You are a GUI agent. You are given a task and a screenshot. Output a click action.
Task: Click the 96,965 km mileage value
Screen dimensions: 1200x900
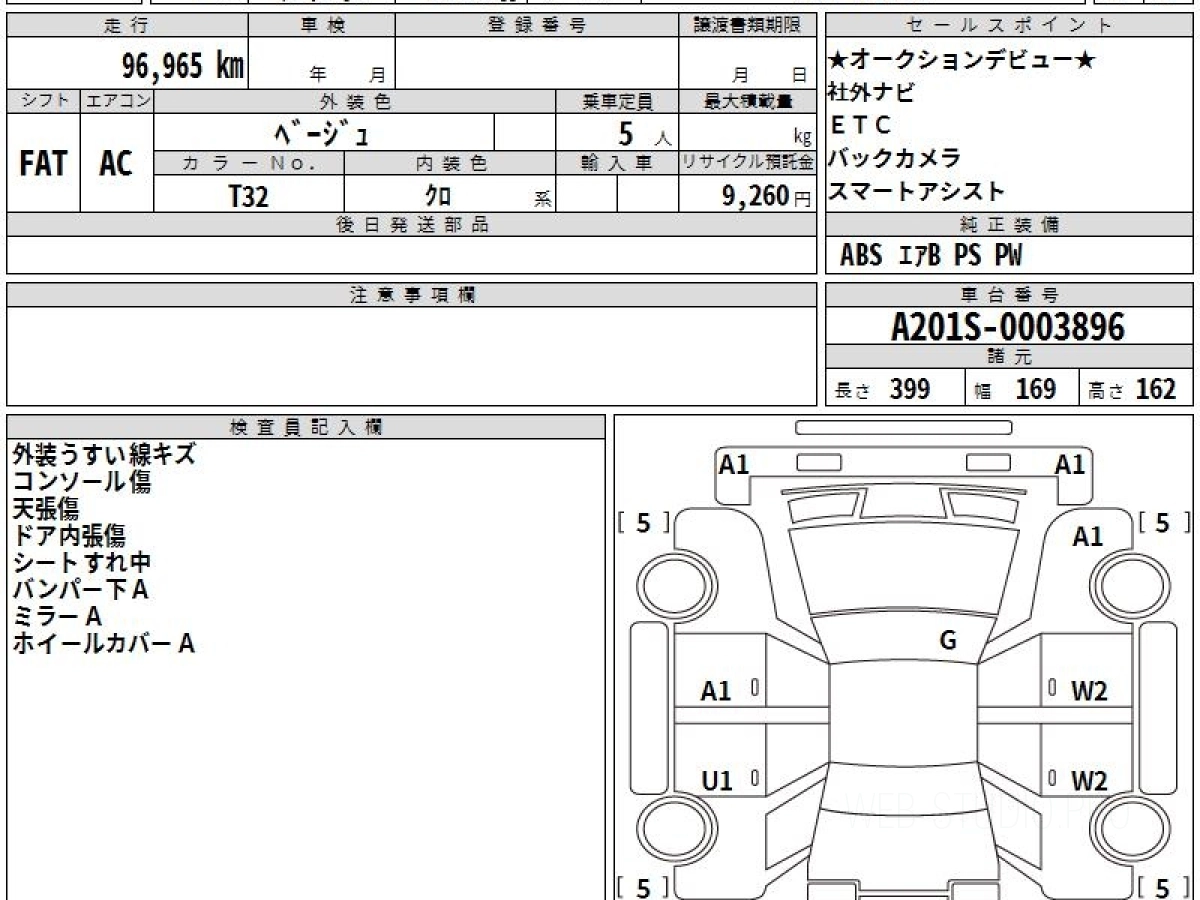[x=183, y=66]
